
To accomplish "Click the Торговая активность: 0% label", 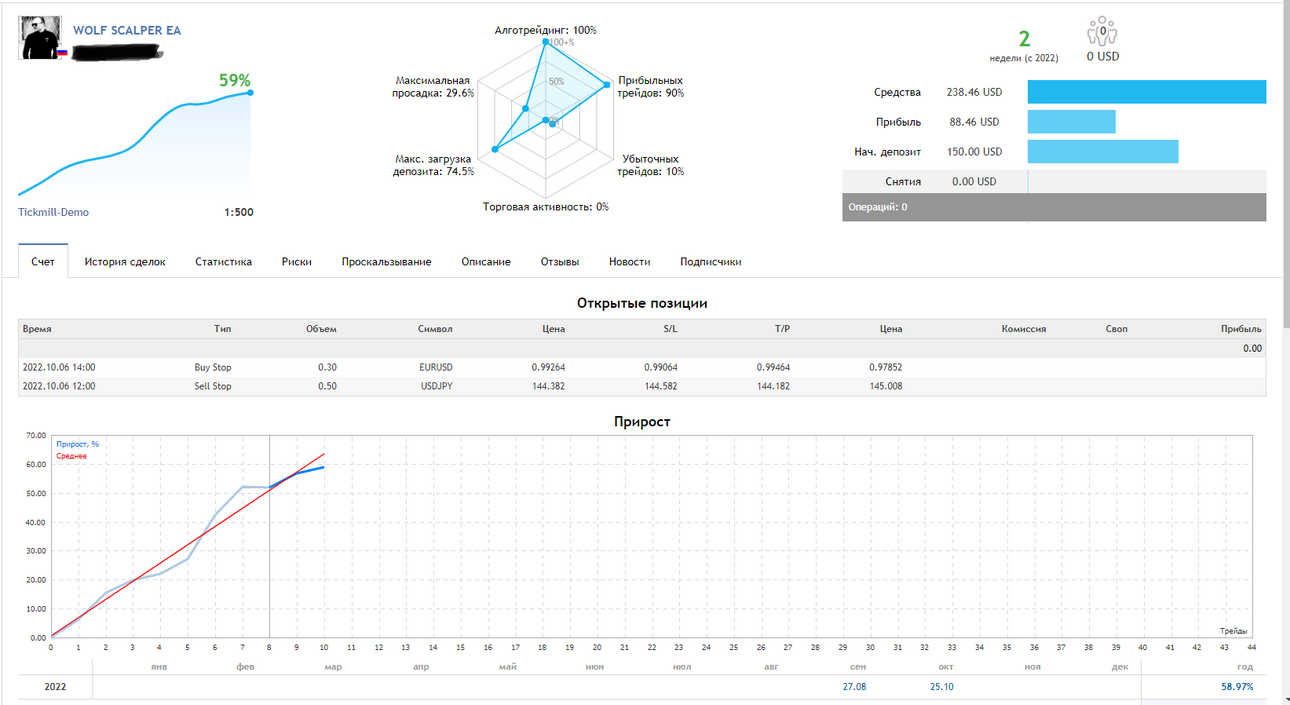I will 546,207.
